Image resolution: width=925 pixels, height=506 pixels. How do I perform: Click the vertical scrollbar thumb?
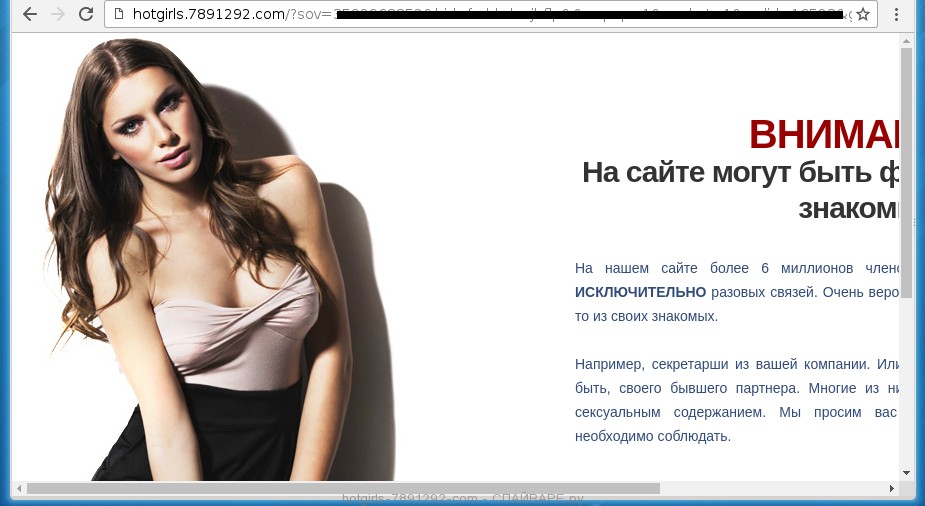(906, 170)
